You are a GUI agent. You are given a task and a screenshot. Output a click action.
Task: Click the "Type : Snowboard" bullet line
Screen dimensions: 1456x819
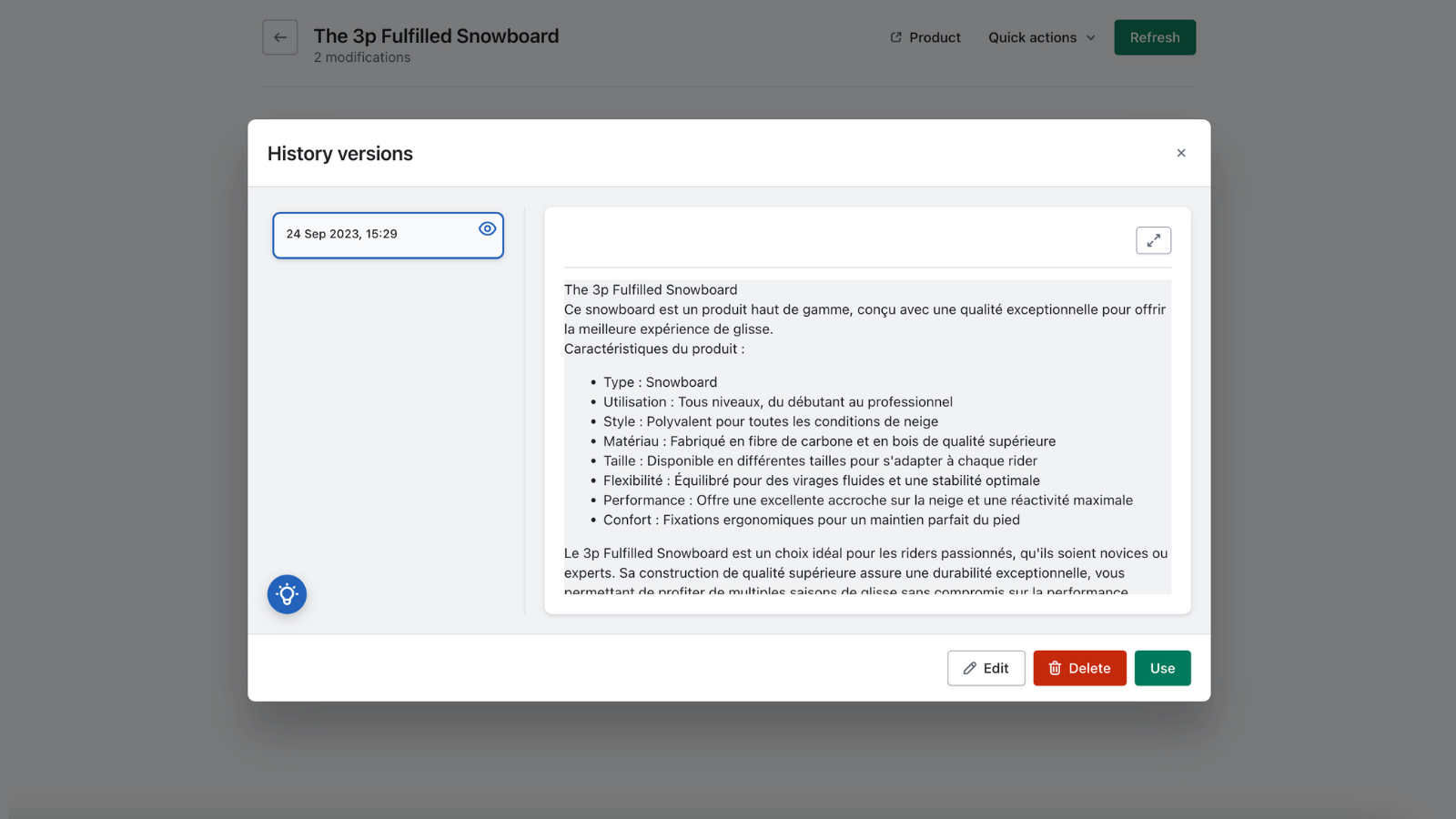click(x=660, y=382)
